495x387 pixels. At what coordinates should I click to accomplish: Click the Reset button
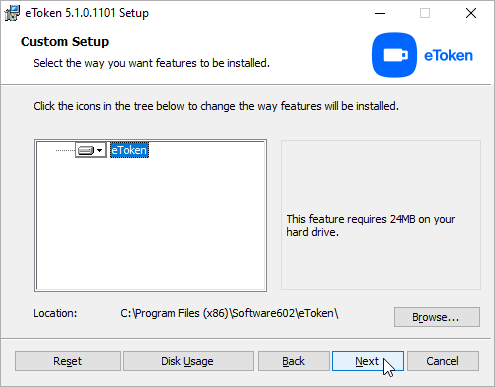point(68,361)
